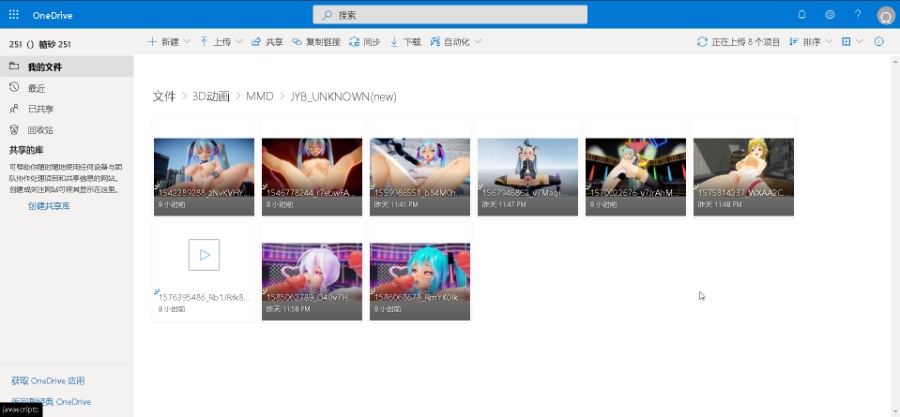The image size is (900, 417).
Task: Open the settings gear
Action: click(x=830, y=15)
